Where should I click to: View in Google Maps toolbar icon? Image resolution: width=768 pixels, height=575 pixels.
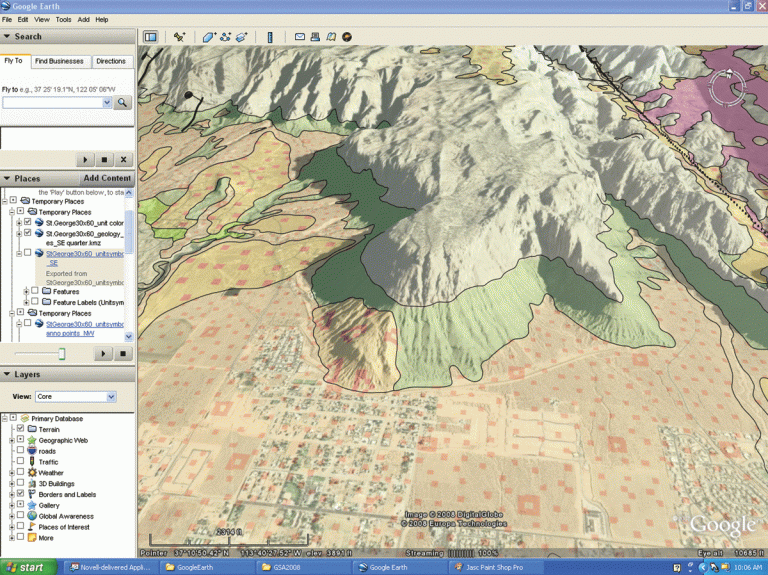331,37
